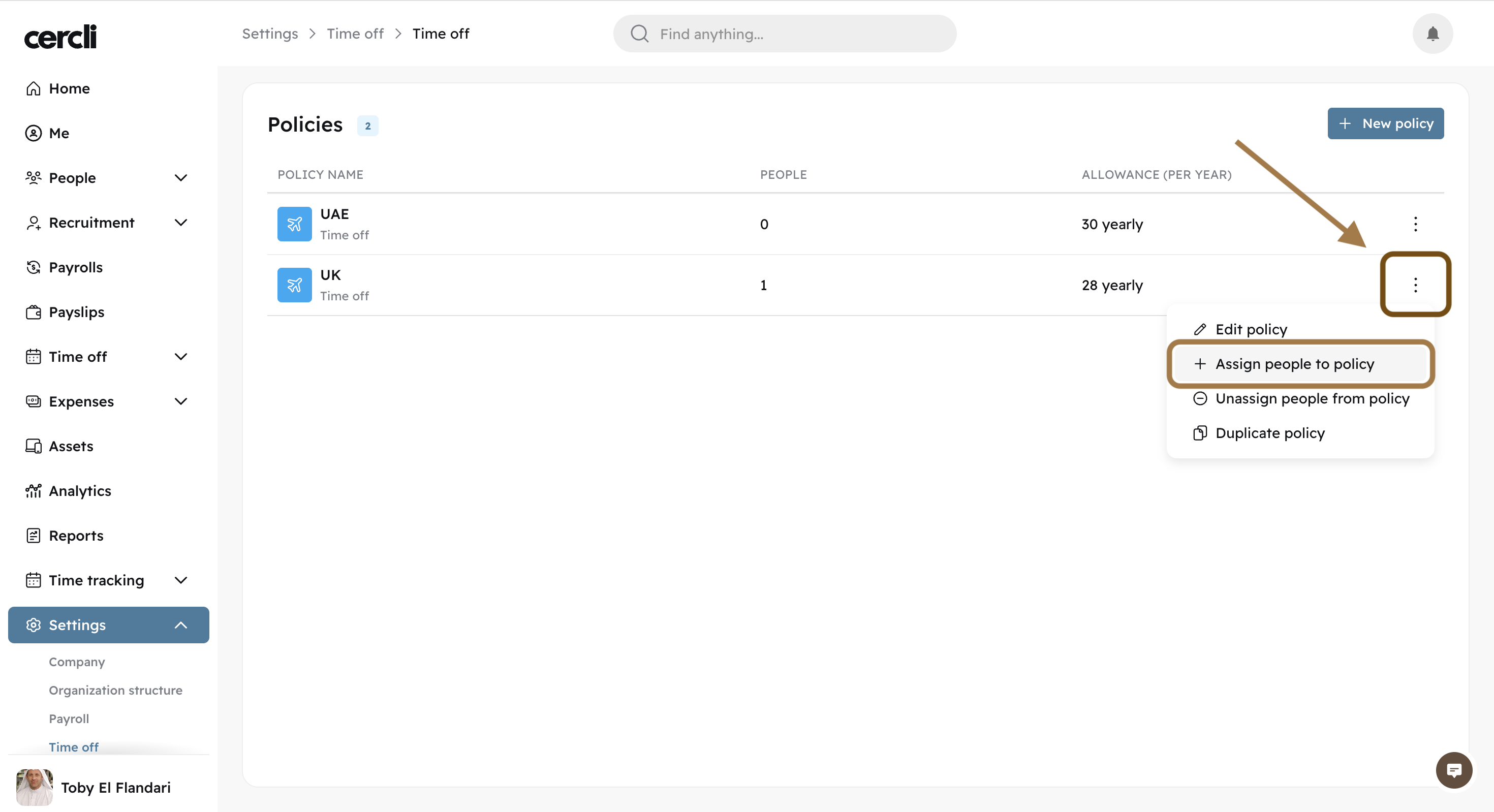Click the notification bell icon
This screenshot has height=812, width=1494.
click(1432, 34)
